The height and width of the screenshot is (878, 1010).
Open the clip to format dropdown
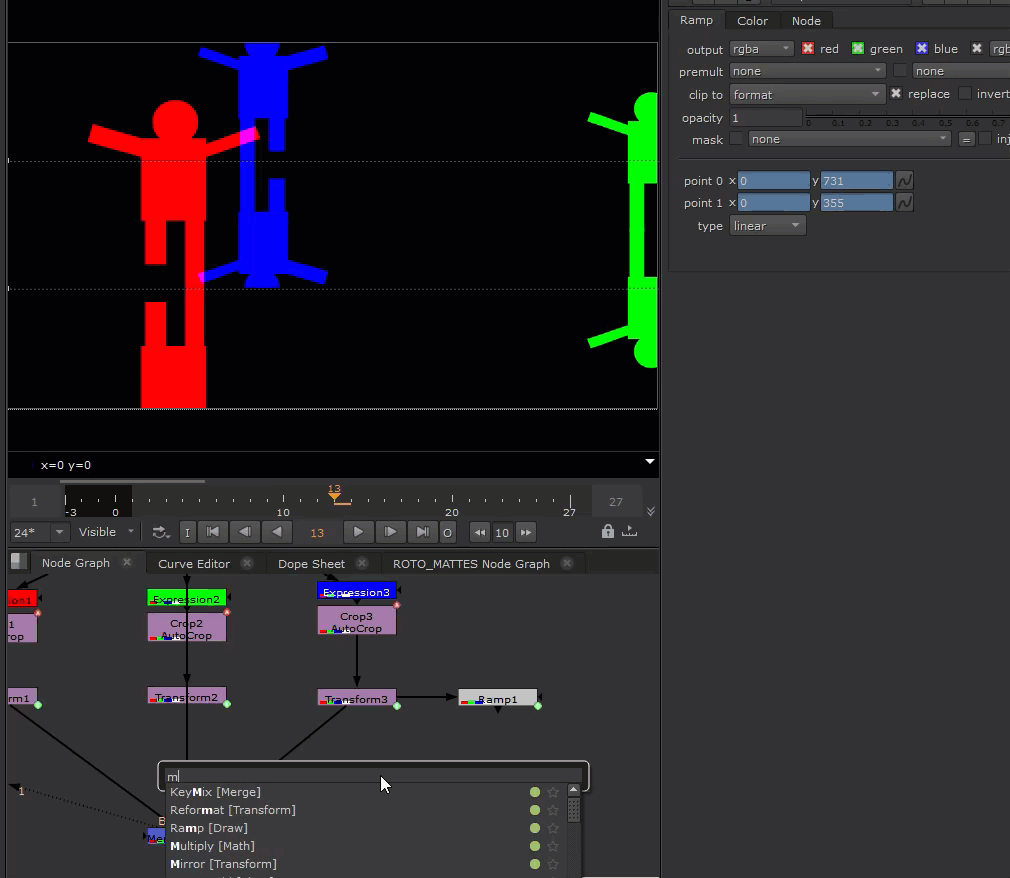[x=807, y=94]
